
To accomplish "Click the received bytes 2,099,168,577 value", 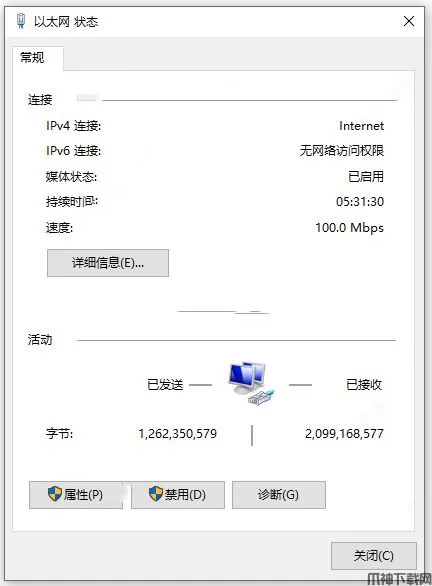I will 344,434.
